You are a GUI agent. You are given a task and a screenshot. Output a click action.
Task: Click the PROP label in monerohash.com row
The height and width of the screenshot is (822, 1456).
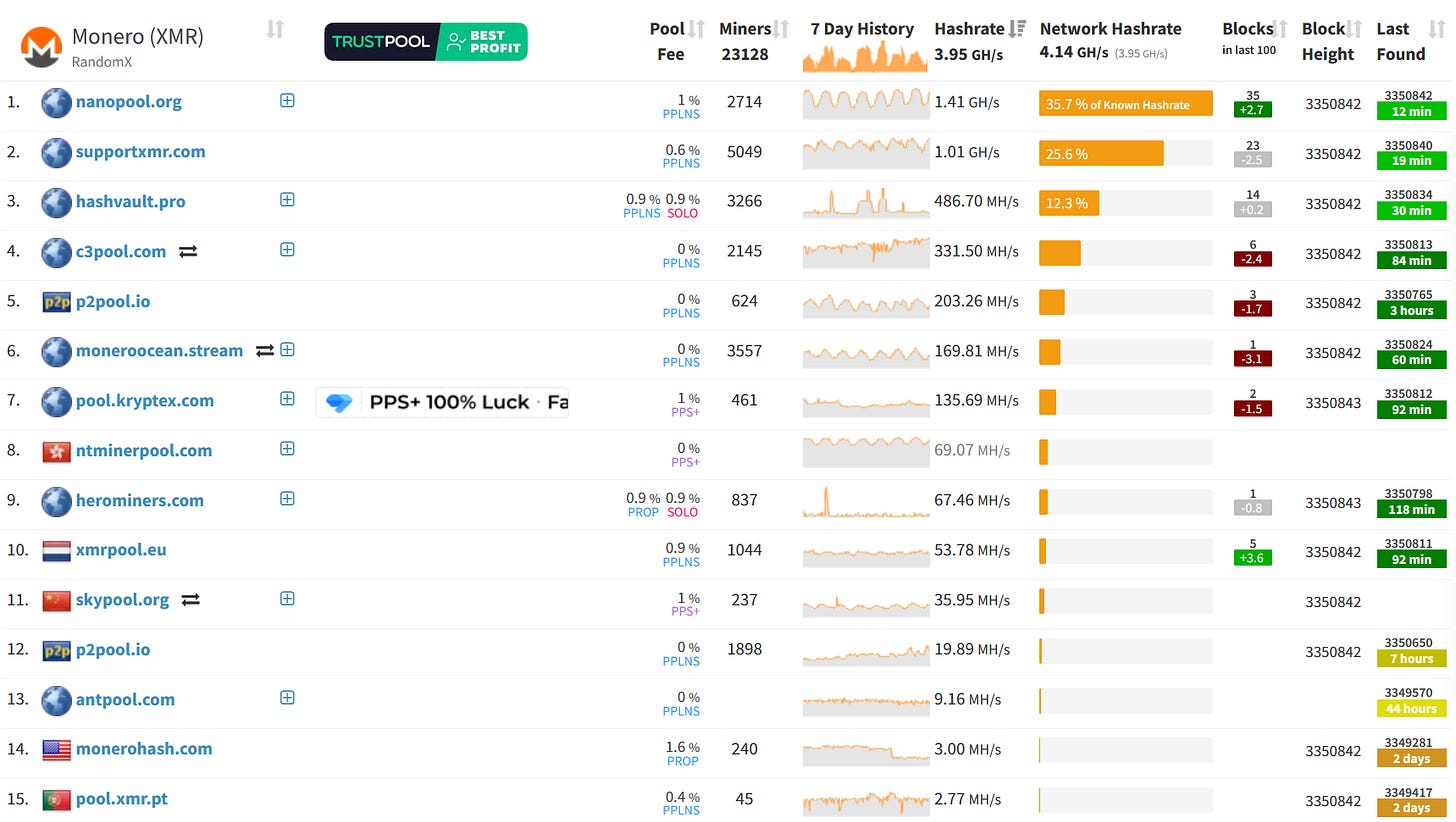(x=683, y=761)
